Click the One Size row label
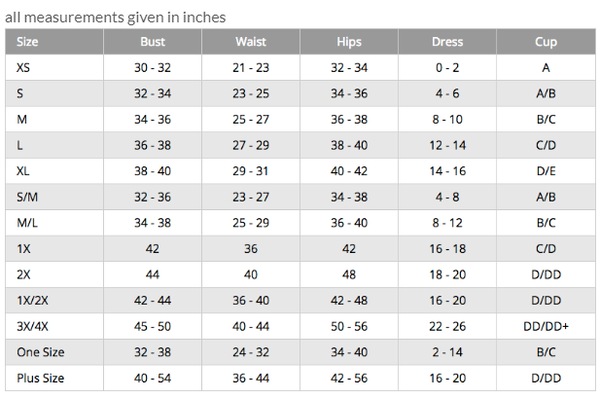This screenshot has width=600, height=399. tap(41, 352)
